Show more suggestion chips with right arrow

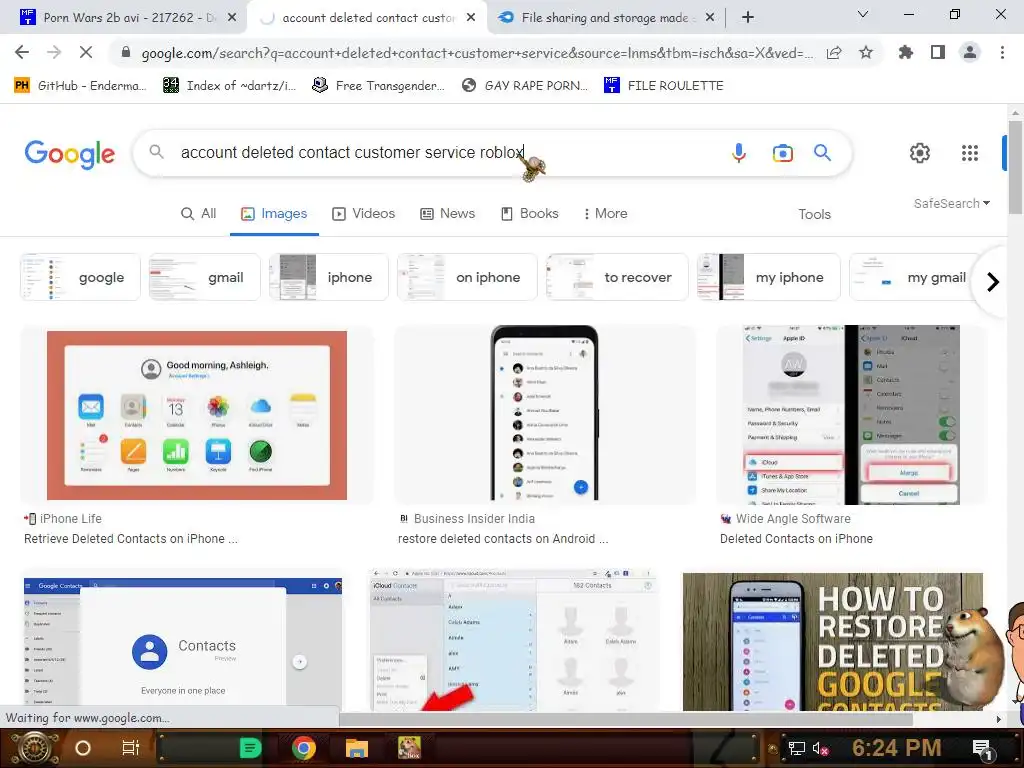[993, 281]
